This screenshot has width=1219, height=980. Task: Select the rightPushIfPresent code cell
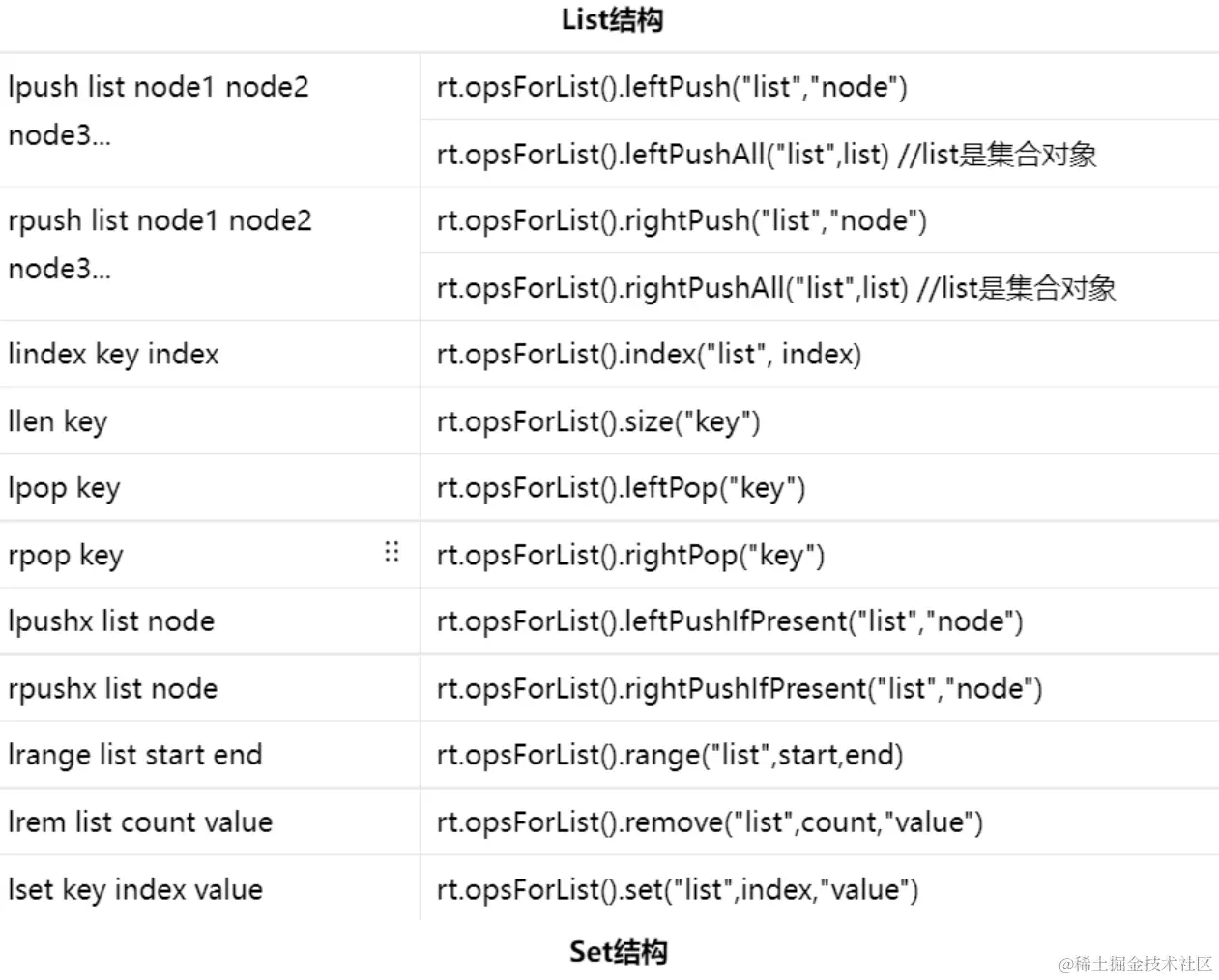[x=740, y=689]
